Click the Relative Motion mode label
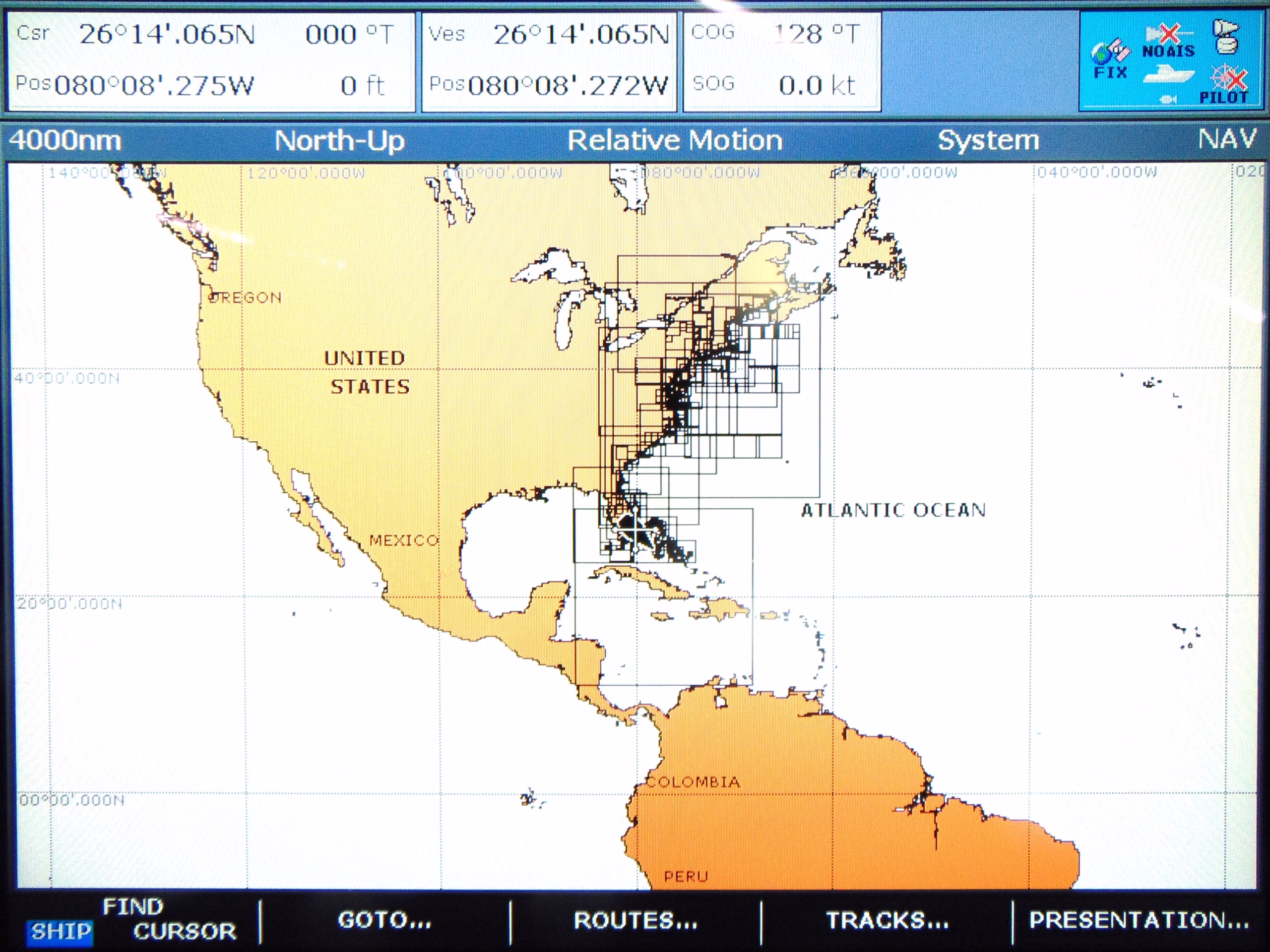This screenshot has width=1270, height=952. pos(675,141)
